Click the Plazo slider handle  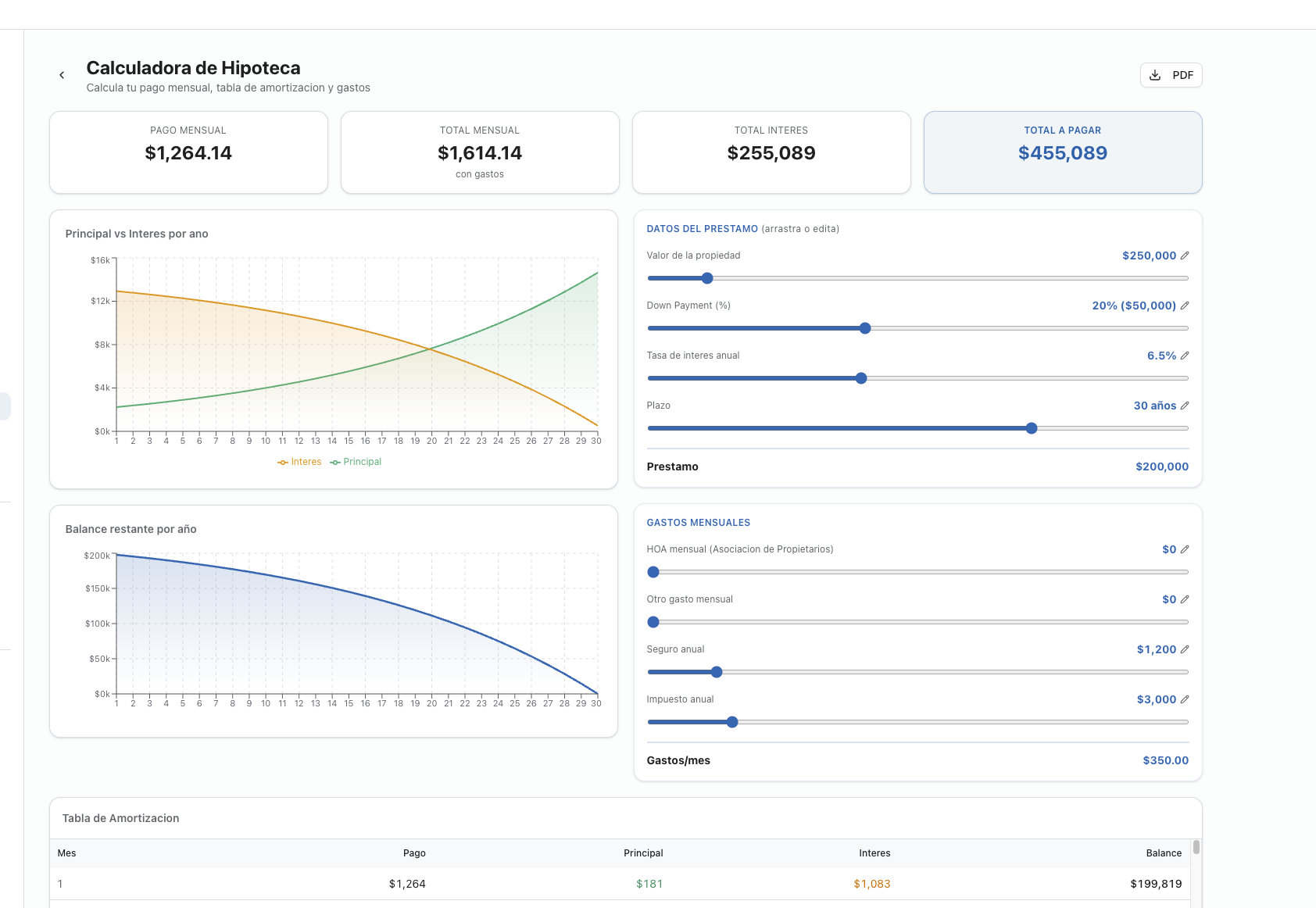(1032, 428)
